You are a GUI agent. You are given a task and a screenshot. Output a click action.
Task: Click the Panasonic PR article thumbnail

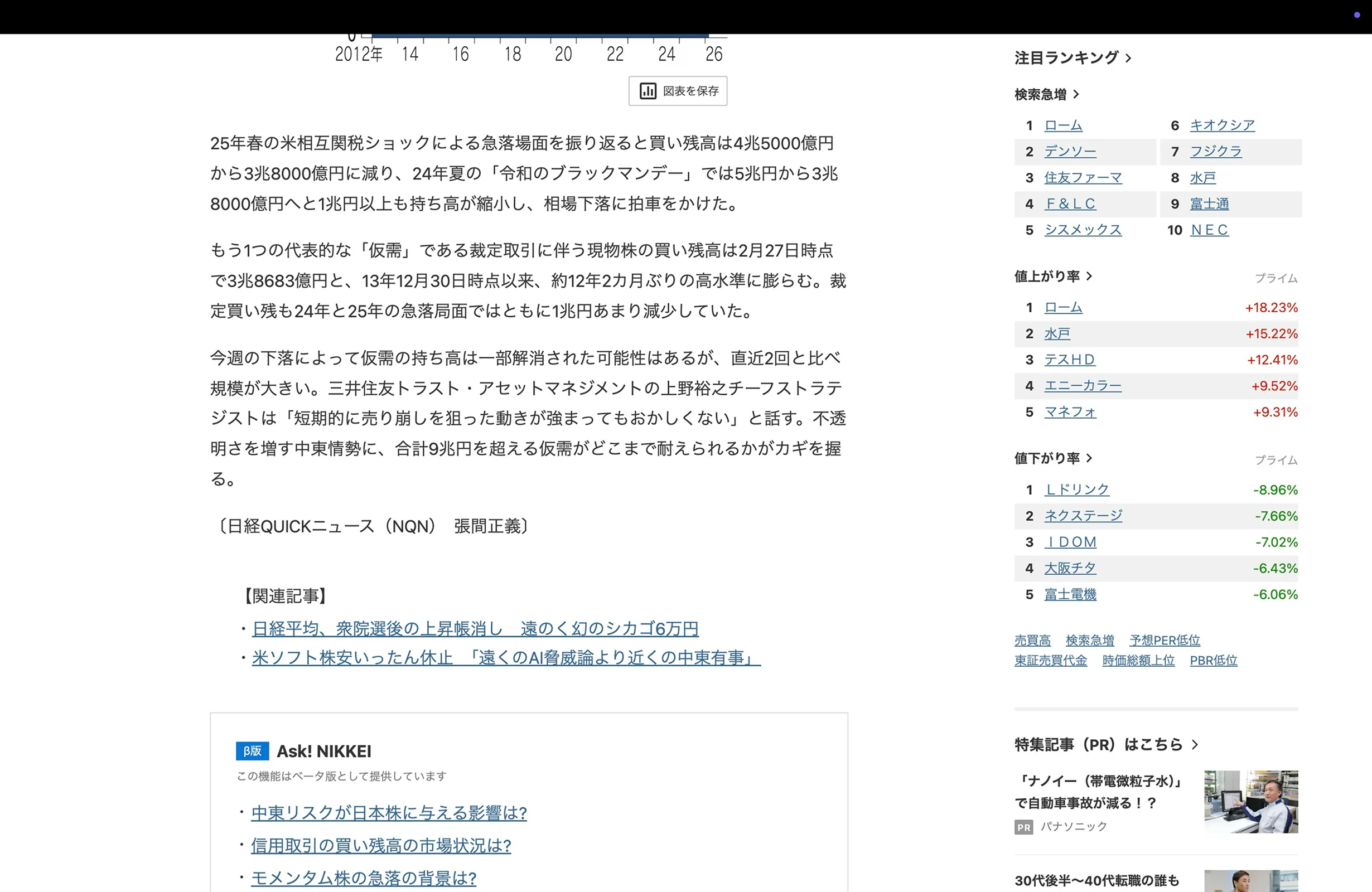tap(1251, 802)
